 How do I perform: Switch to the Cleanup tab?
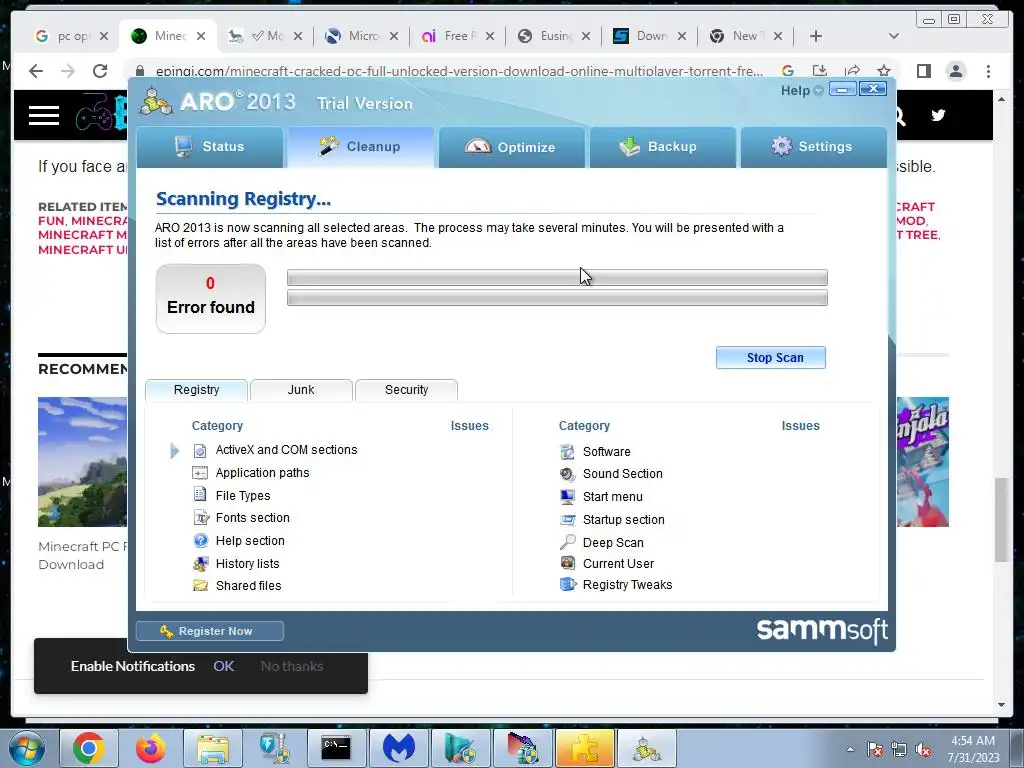(360, 147)
